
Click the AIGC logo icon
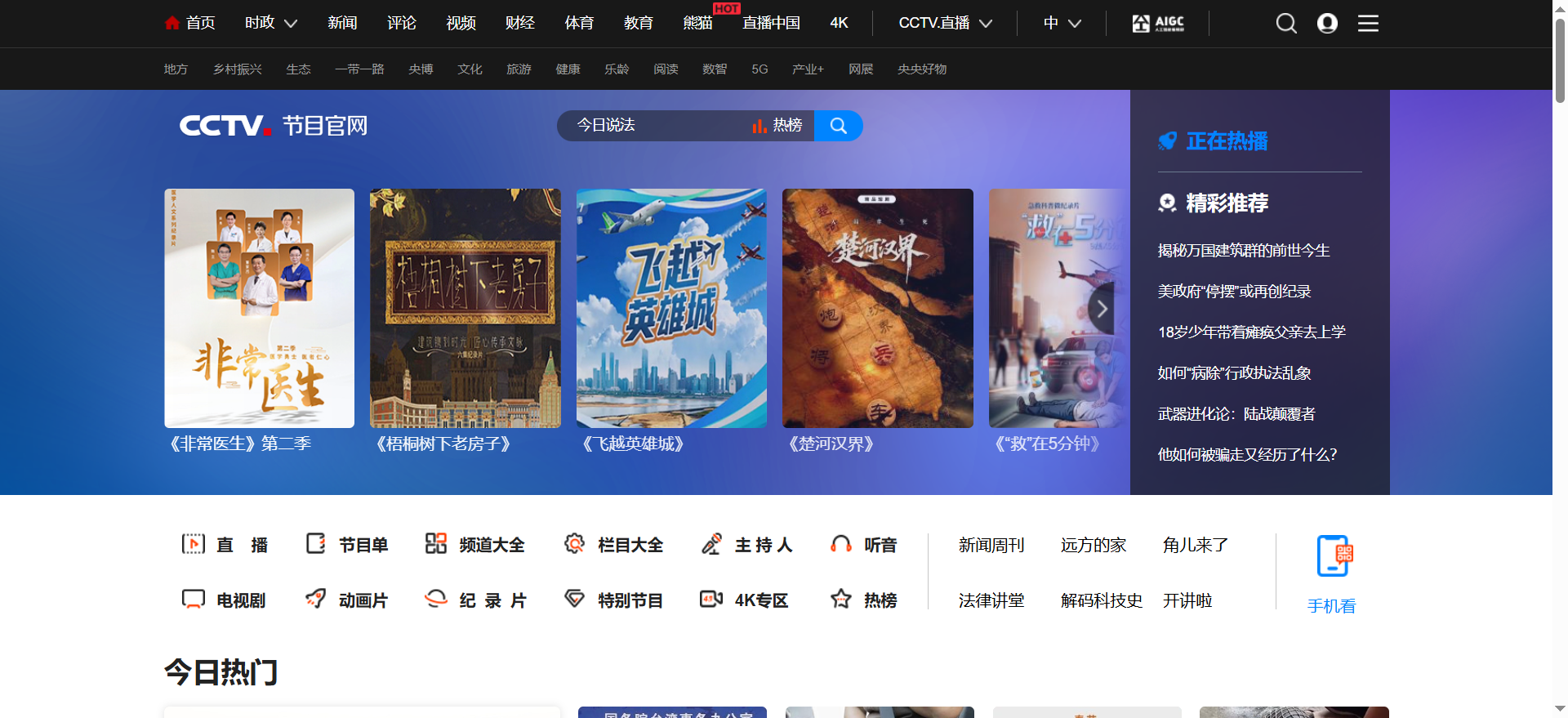pos(1158,24)
